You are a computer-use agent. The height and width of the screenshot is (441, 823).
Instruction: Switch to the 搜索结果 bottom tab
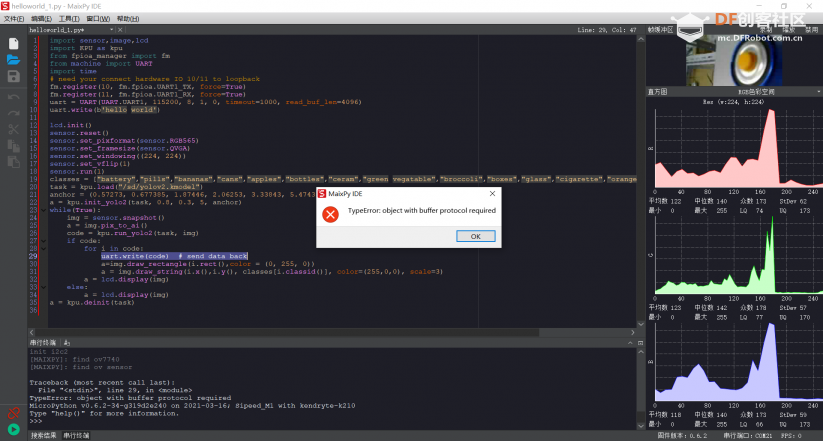[44, 435]
